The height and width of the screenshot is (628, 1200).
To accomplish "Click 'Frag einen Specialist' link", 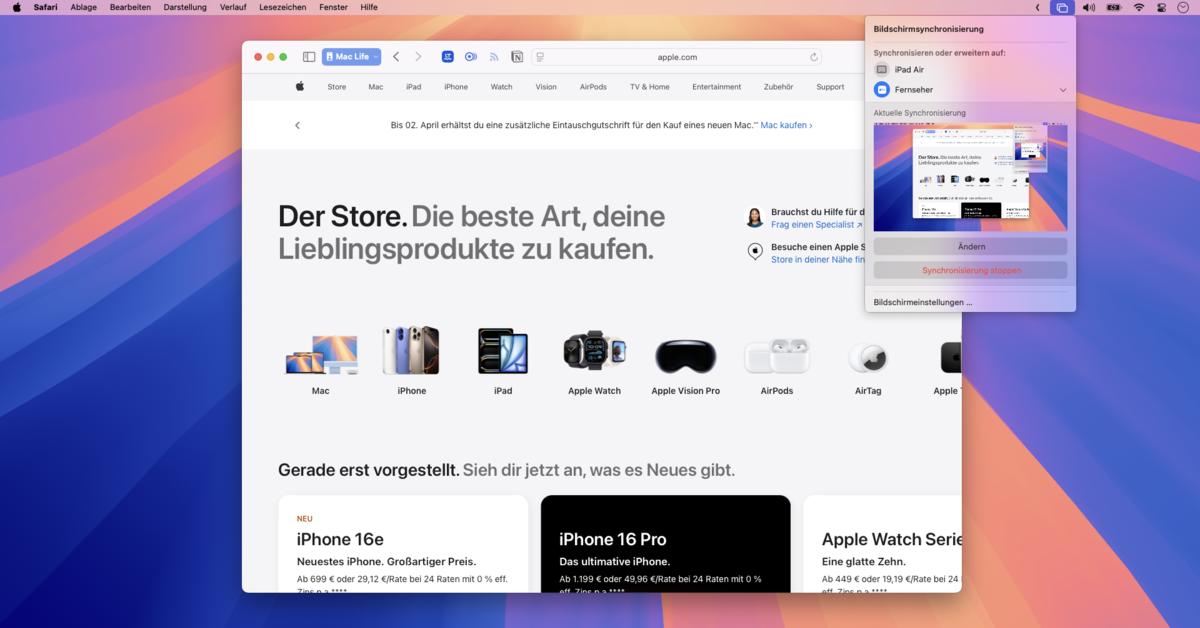I will (814, 225).
